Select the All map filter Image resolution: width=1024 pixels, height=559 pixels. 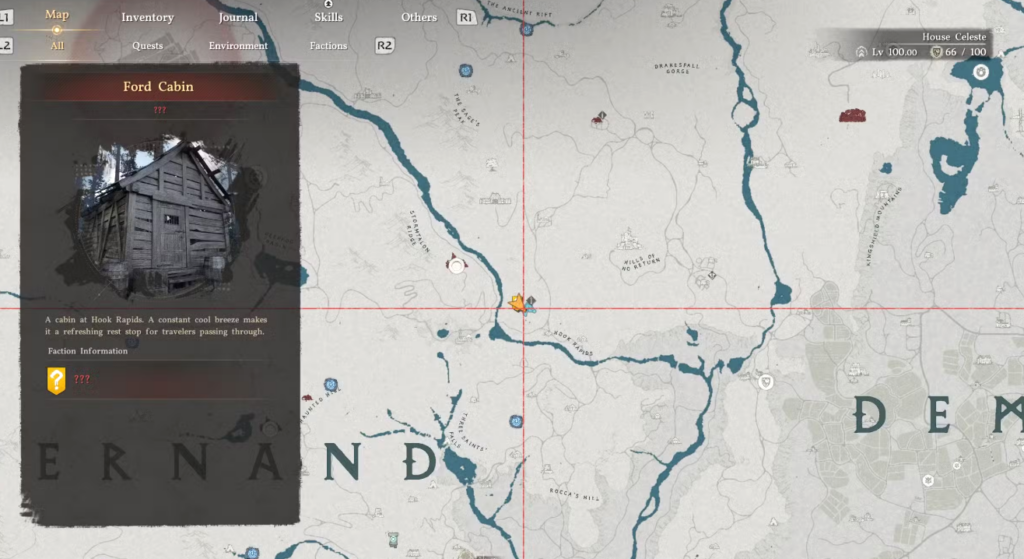pos(56,46)
